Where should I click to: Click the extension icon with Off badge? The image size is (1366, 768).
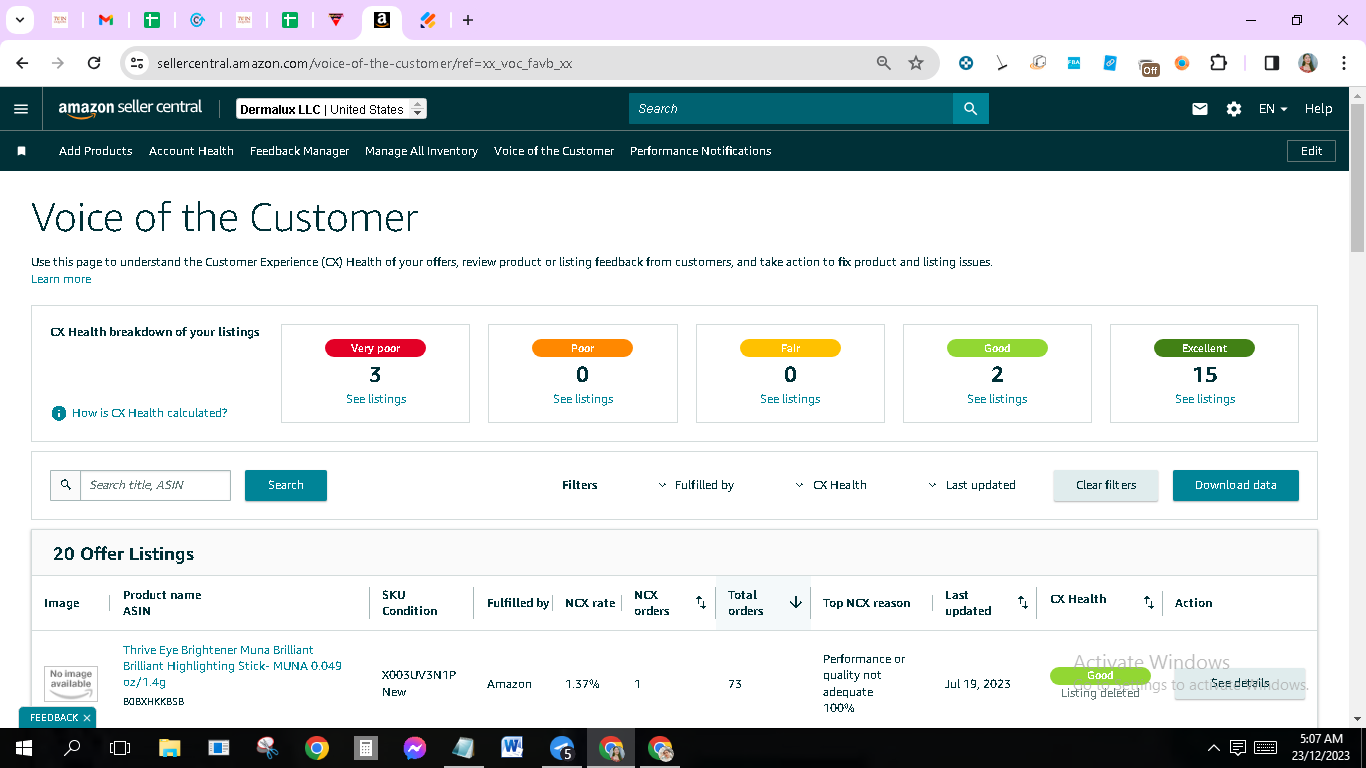[1149, 66]
